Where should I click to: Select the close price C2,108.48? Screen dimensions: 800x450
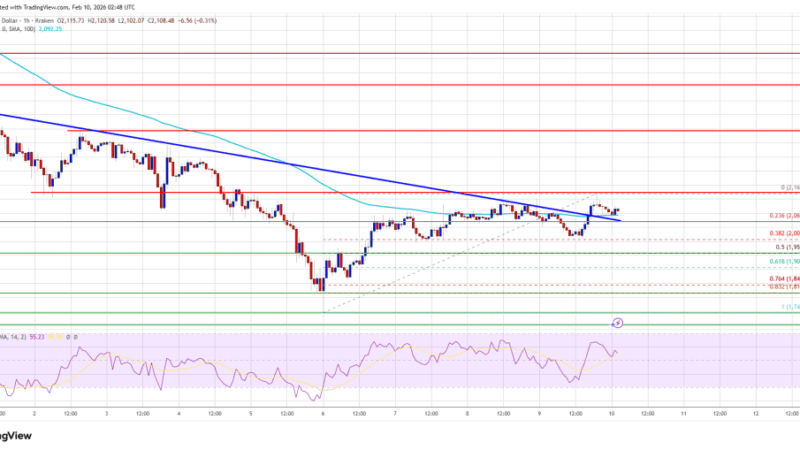(x=161, y=21)
